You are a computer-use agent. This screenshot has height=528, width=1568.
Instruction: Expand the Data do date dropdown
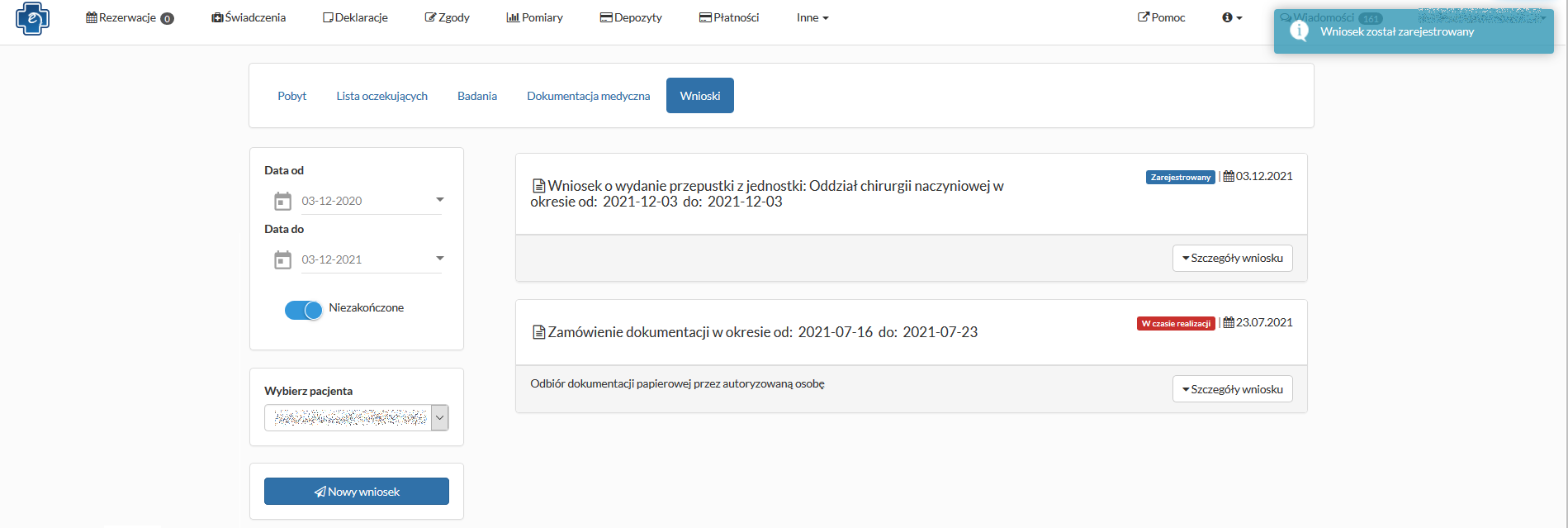coord(439,259)
